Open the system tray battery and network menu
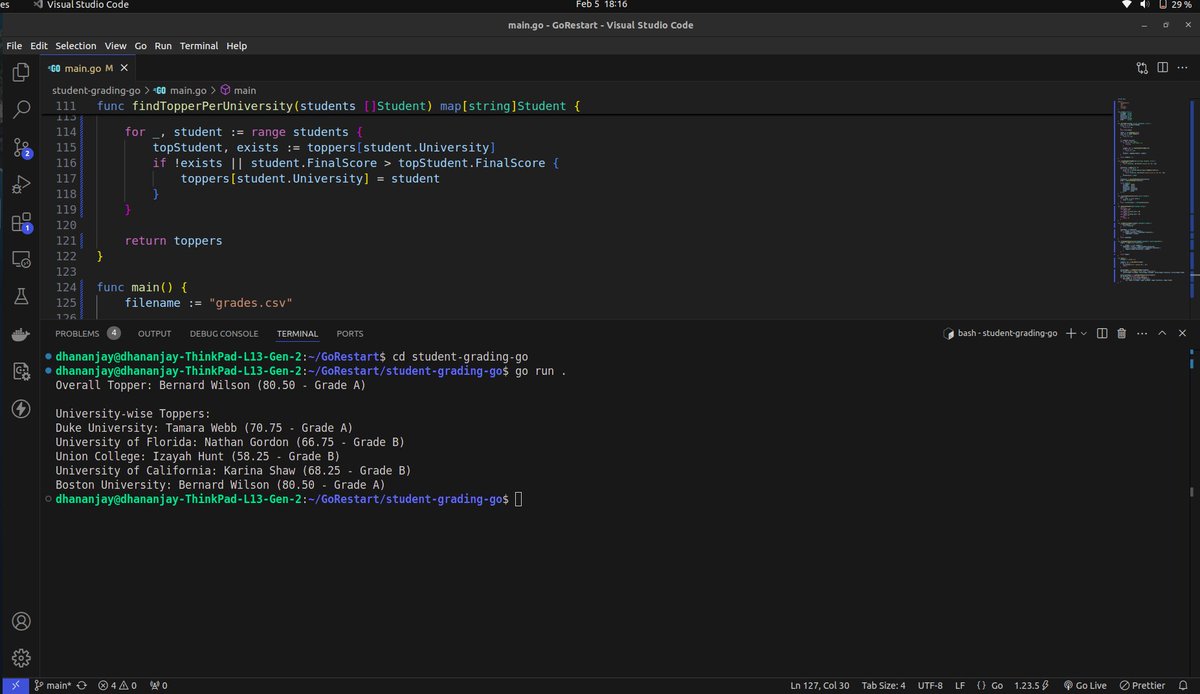This screenshot has width=1200, height=694. click(x=1158, y=6)
